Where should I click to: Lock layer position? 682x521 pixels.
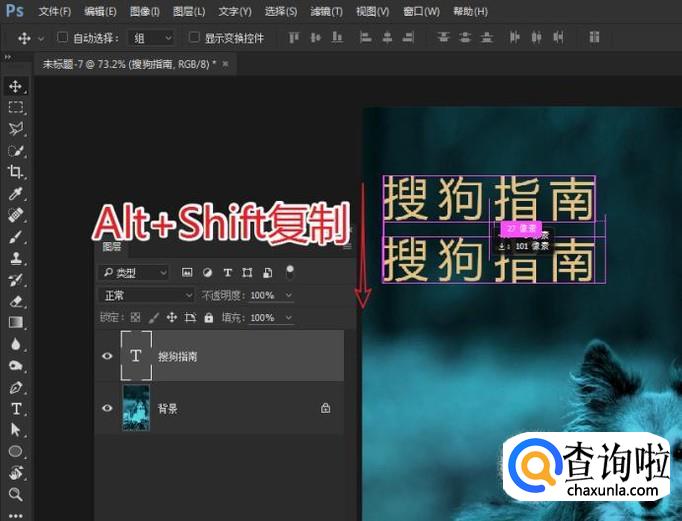[x=172, y=317]
